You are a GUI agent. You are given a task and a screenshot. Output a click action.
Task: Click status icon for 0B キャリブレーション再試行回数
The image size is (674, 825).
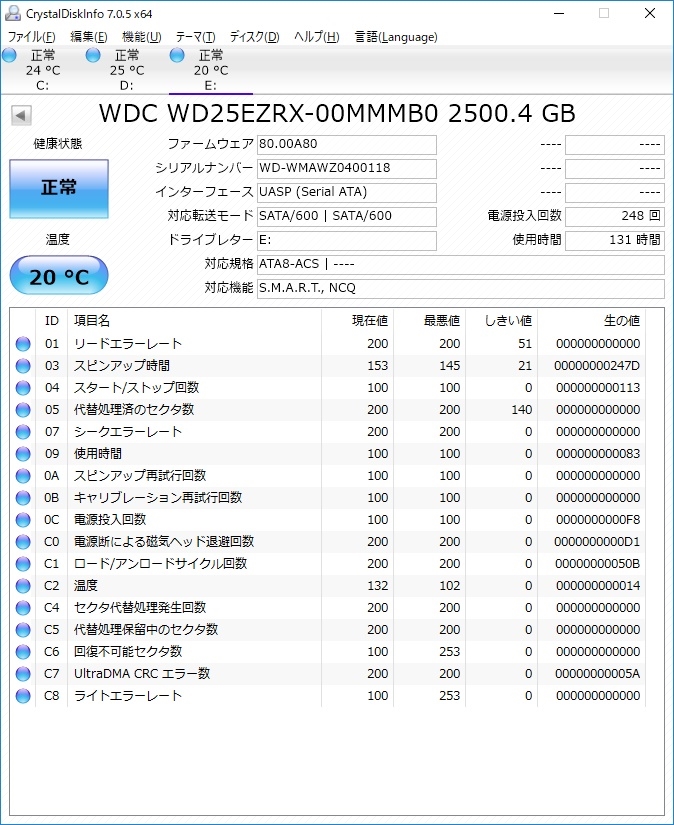coord(23,498)
